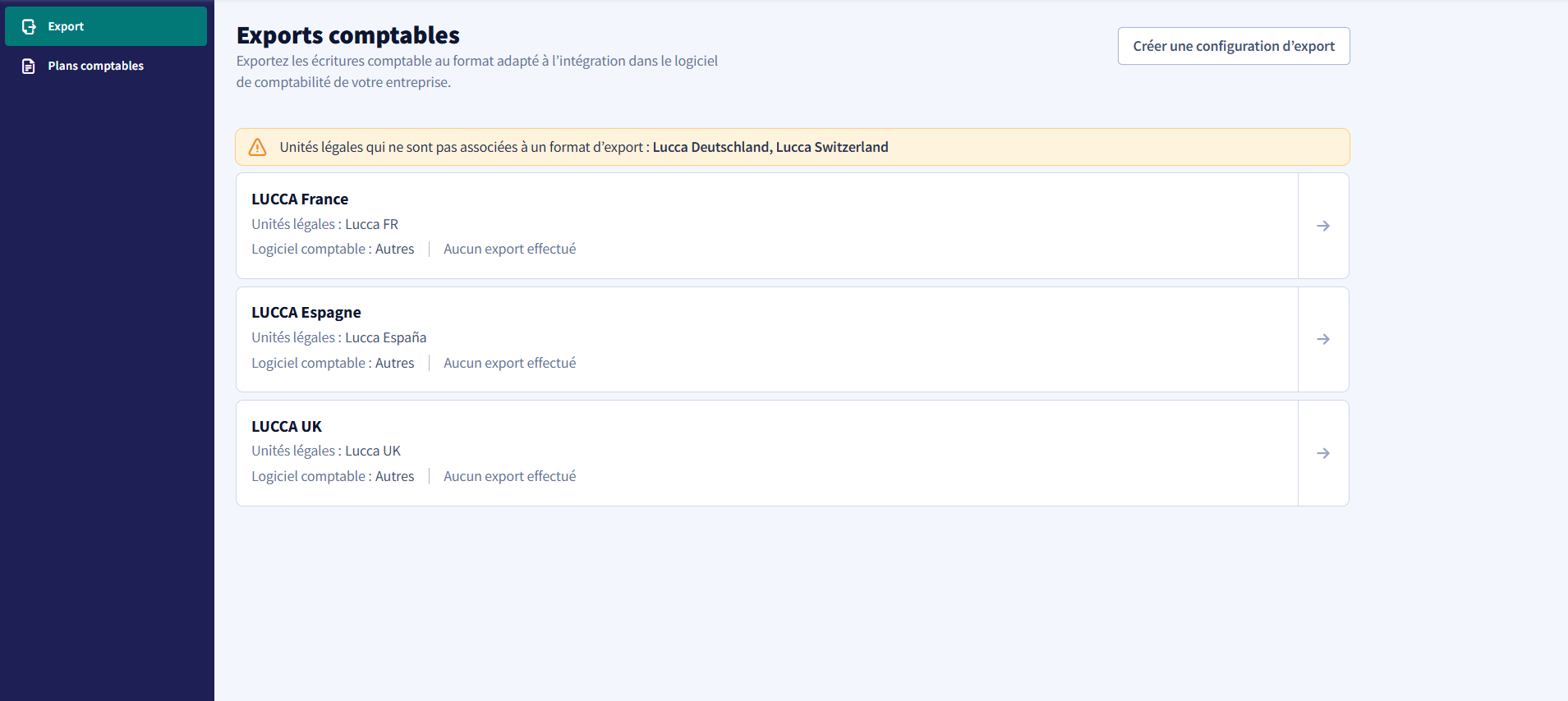Click 'Aucun export effectué' in LUCCA UK card
Viewport: 1568px width, 701px height.
[510, 476]
